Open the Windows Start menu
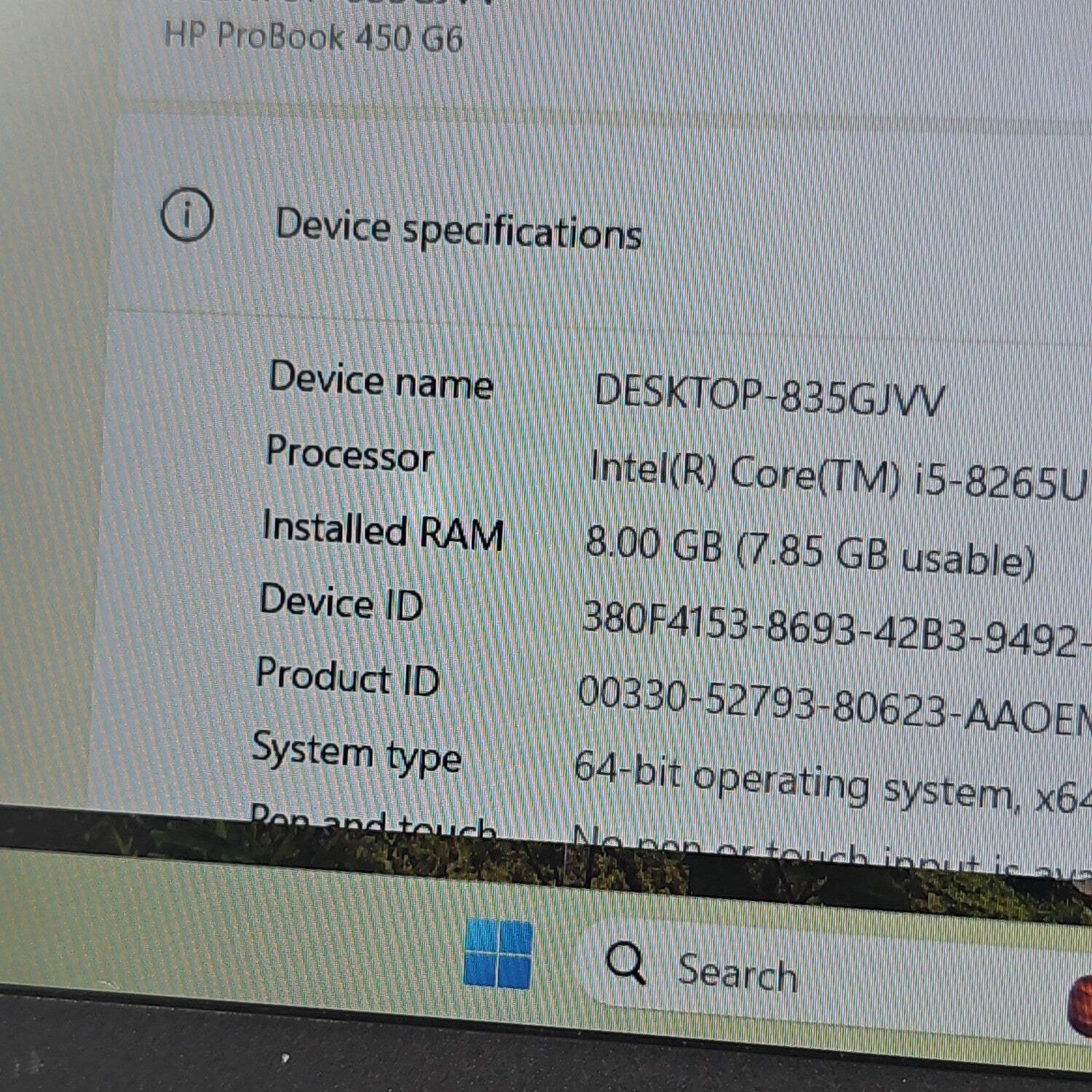This screenshot has width=1092, height=1092. (x=498, y=954)
